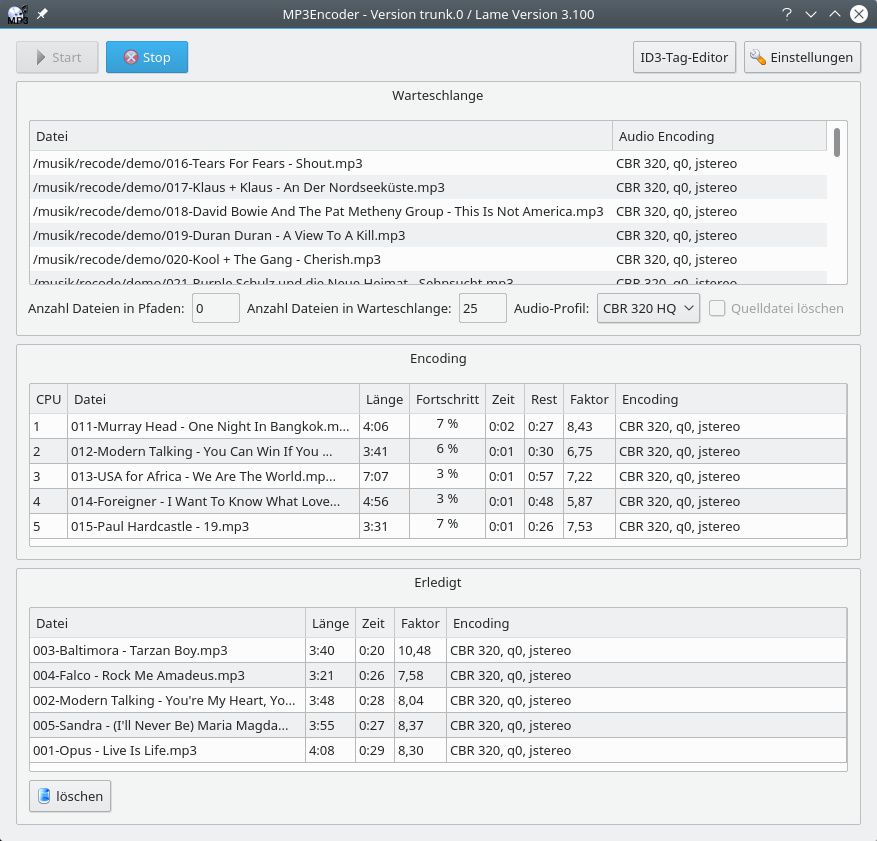
Task: Click the Rest column header
Action: pos(544,399)
